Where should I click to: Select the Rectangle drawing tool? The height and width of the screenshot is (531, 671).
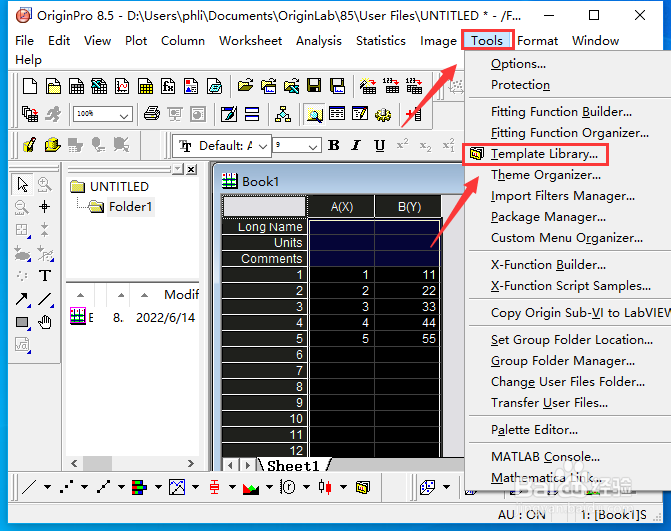pyautogui.click(x=22, y=322)
